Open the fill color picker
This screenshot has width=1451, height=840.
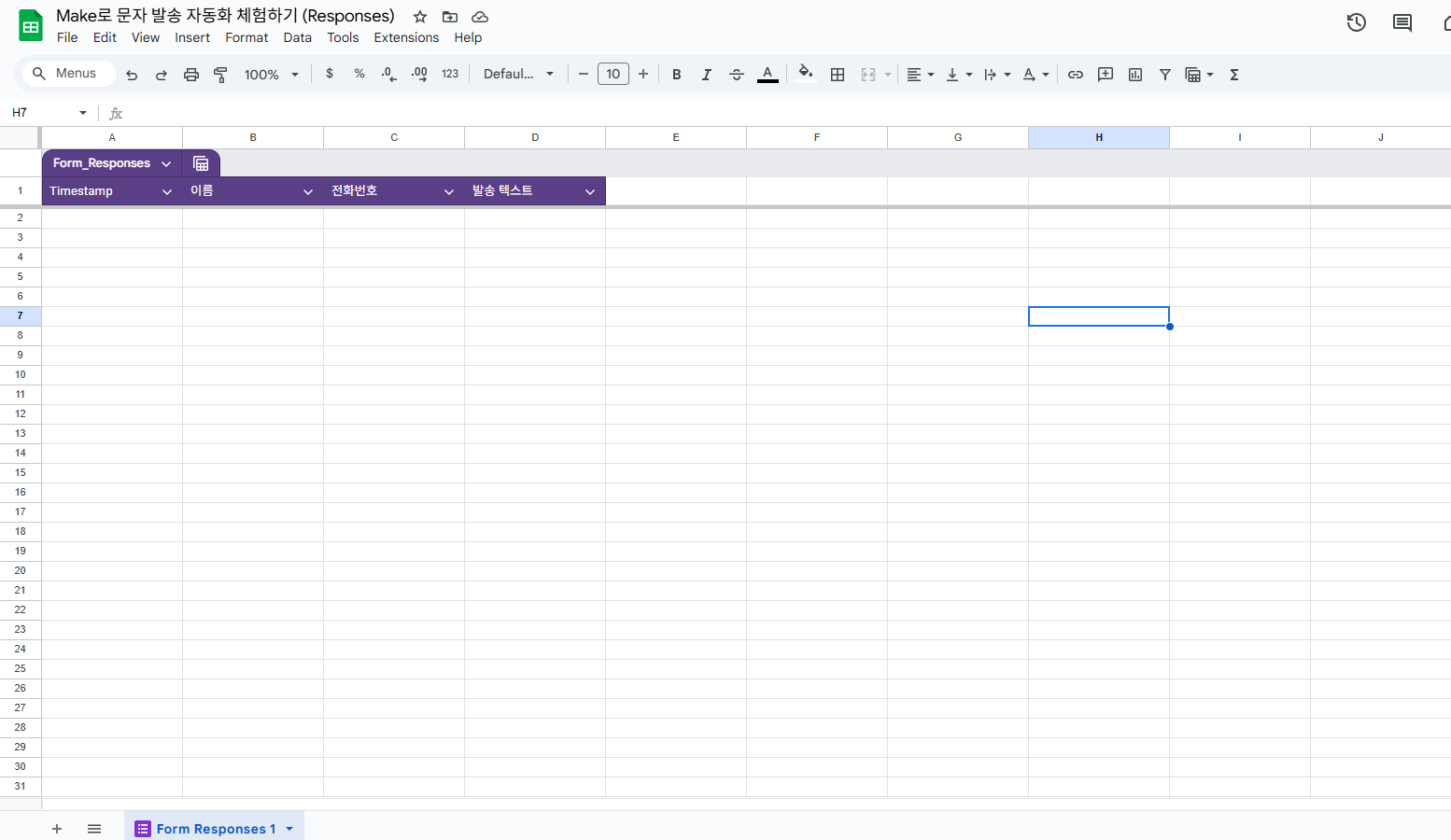pos(806,75)
